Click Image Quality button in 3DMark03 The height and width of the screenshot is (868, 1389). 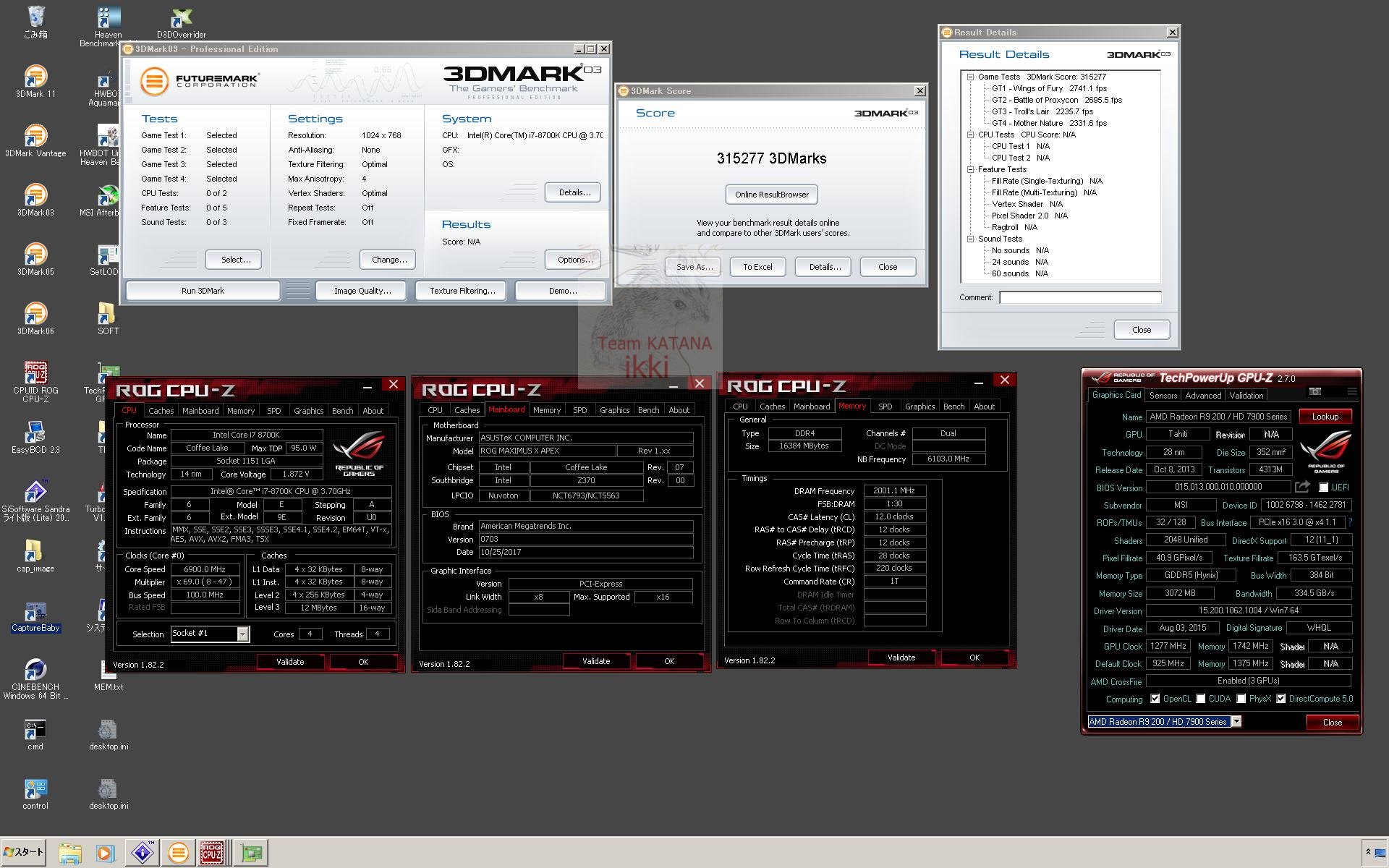pos(362,291)
